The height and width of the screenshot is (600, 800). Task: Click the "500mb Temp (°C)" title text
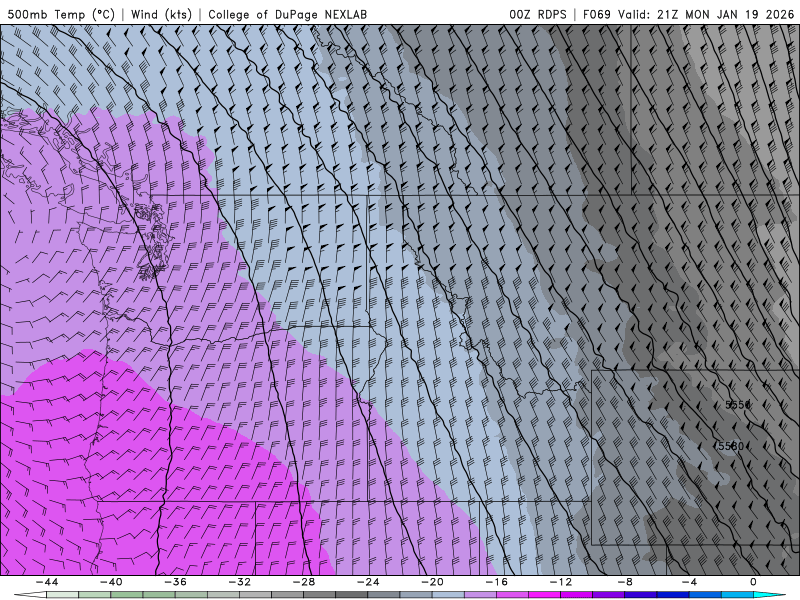click(x=61, y=14)
